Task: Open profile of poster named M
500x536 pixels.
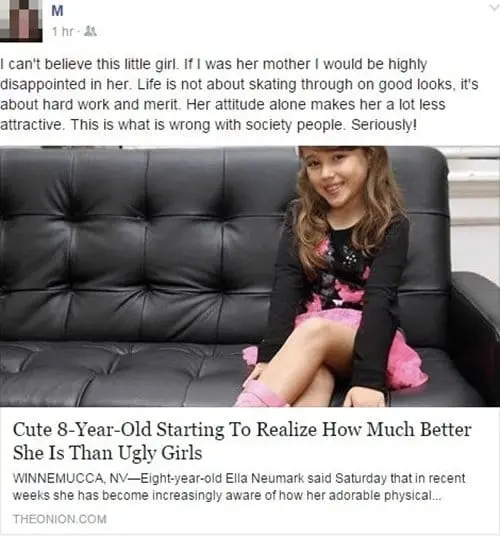Action: click(57, 11)
